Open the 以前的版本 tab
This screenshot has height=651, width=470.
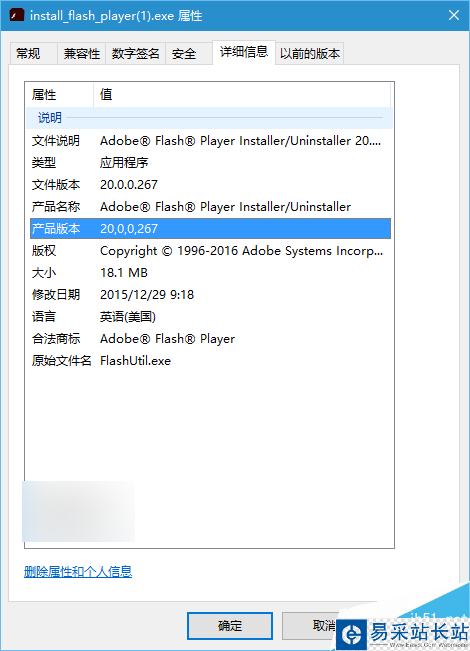coord(309,54)
